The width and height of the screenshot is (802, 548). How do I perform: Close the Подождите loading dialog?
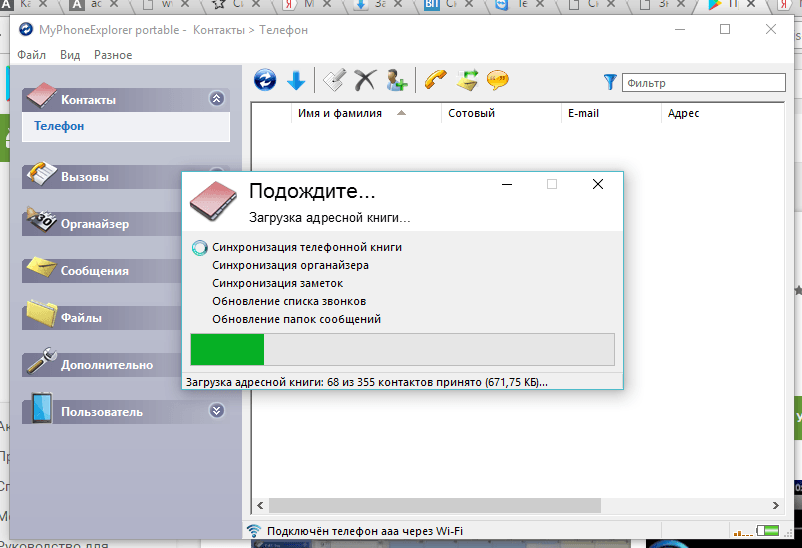[x=597, y=185]
